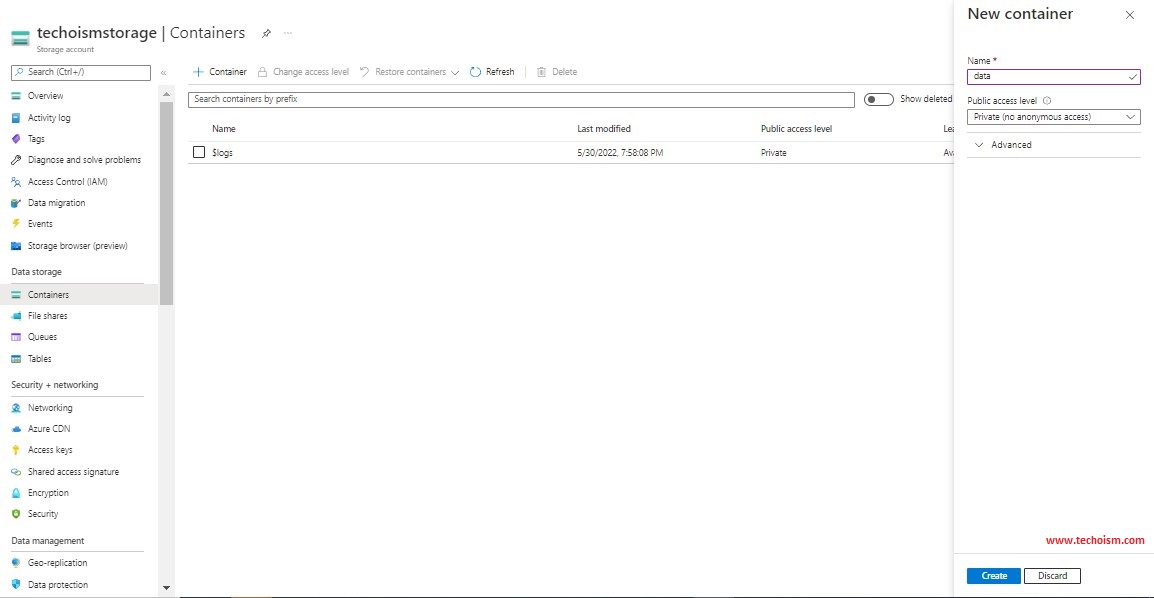
Task: Click the Last modified column header
Action: coord(603,129)
